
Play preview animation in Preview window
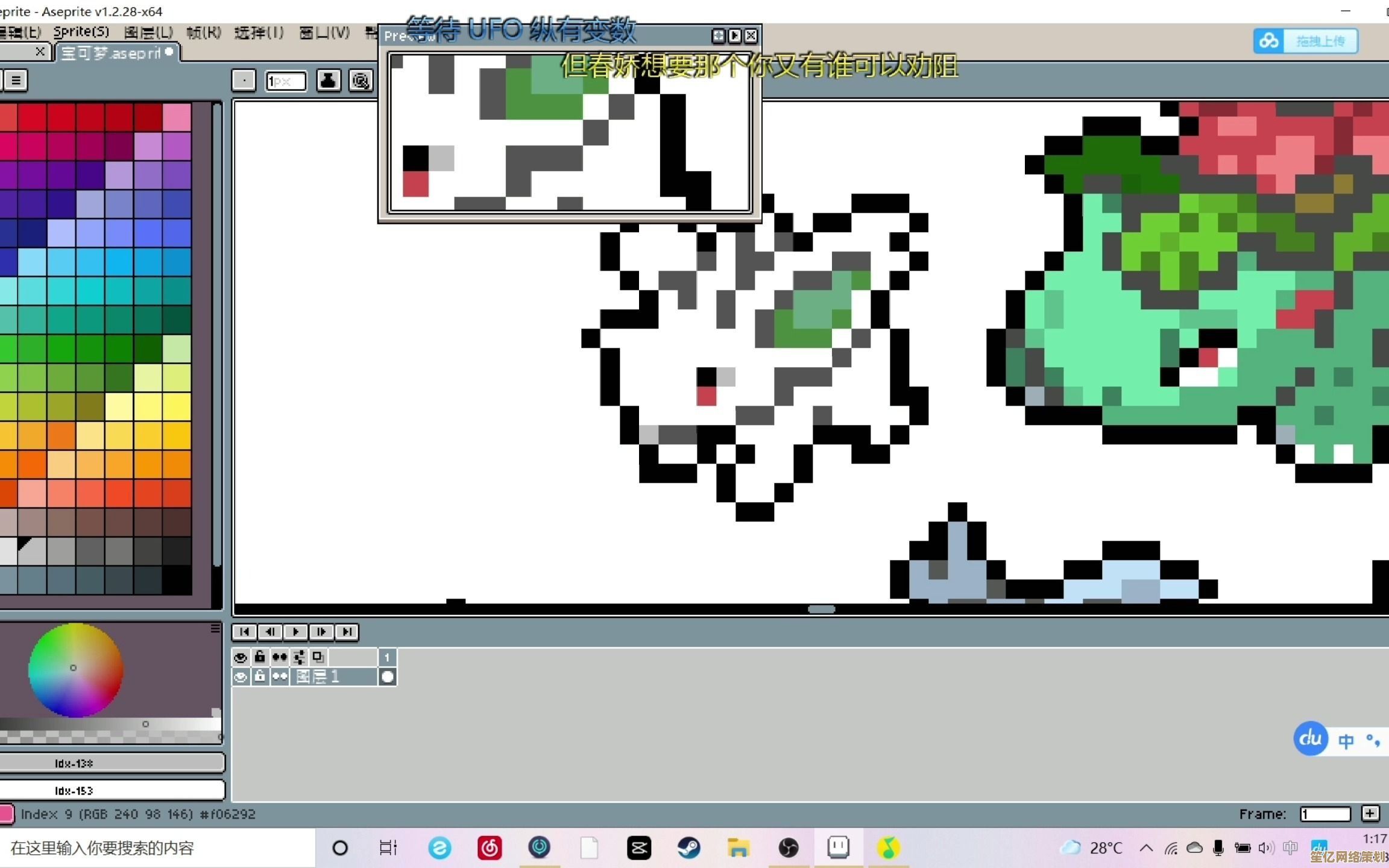[x=734, y=36]
